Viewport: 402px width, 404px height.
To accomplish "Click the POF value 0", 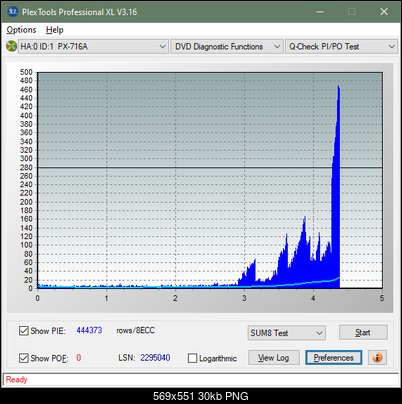I will 79,358.
